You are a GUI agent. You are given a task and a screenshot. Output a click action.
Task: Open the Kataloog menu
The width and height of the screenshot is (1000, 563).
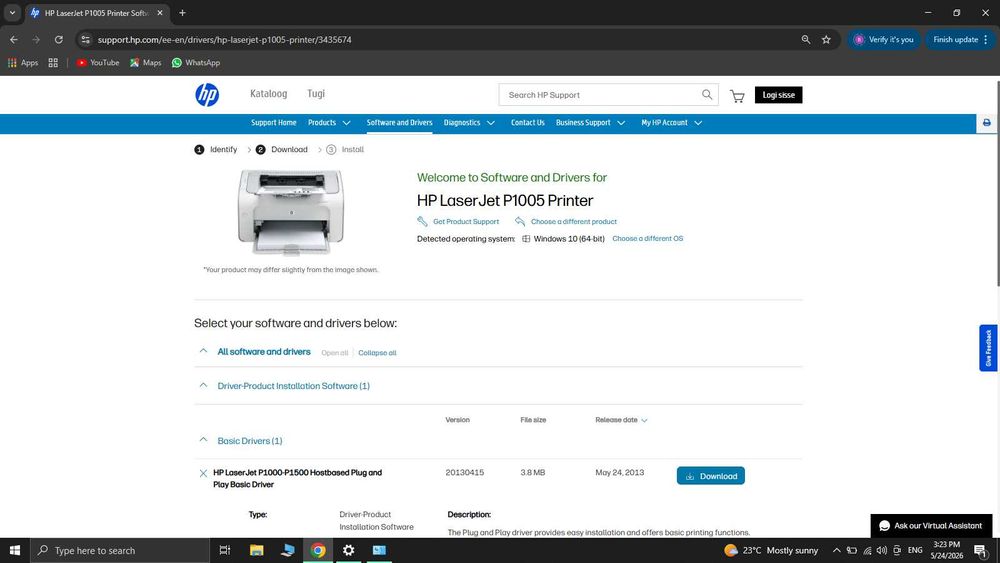(x=268, y=94)
